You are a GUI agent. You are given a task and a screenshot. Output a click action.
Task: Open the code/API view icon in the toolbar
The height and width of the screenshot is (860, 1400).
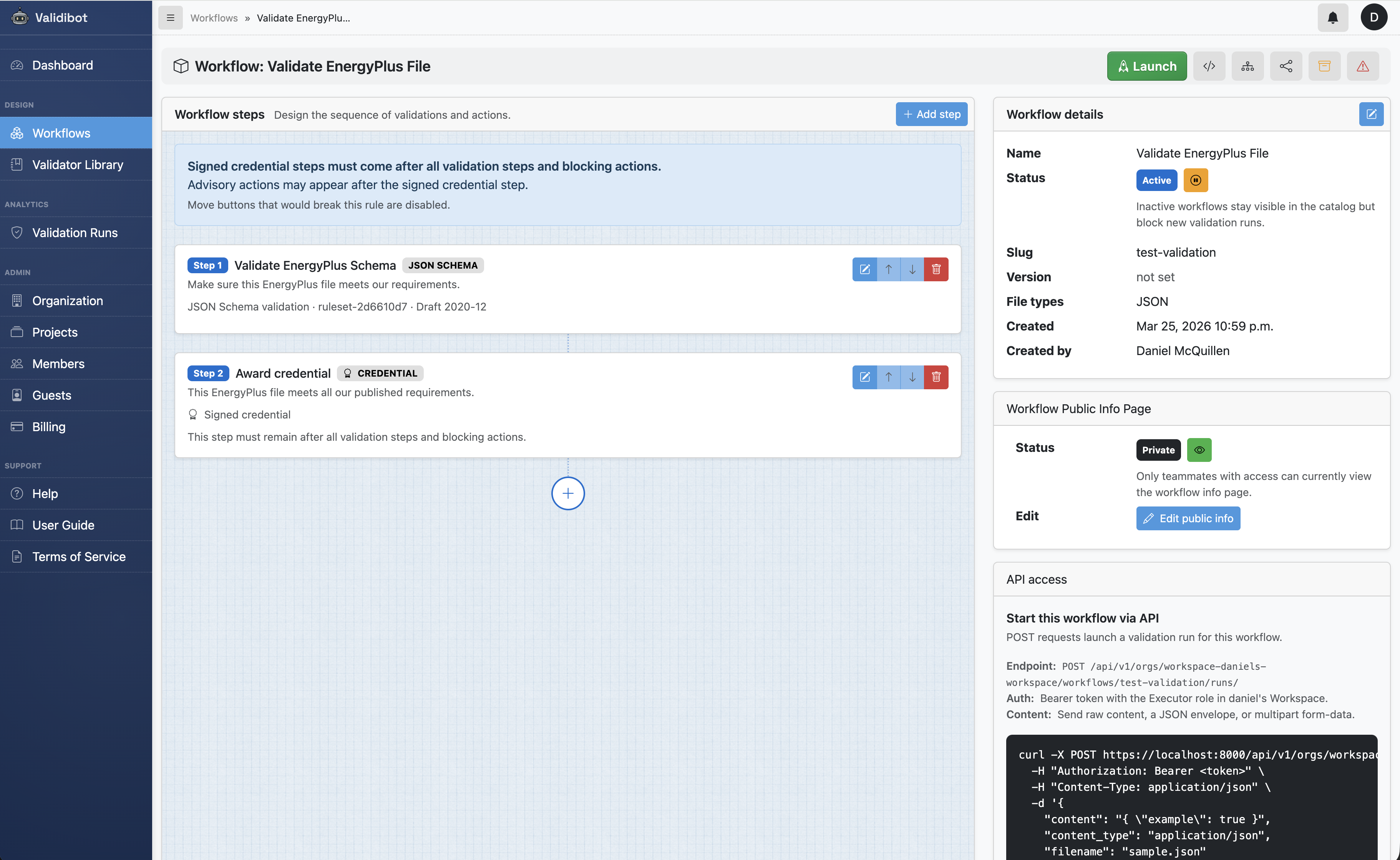tap(1209, 66)
